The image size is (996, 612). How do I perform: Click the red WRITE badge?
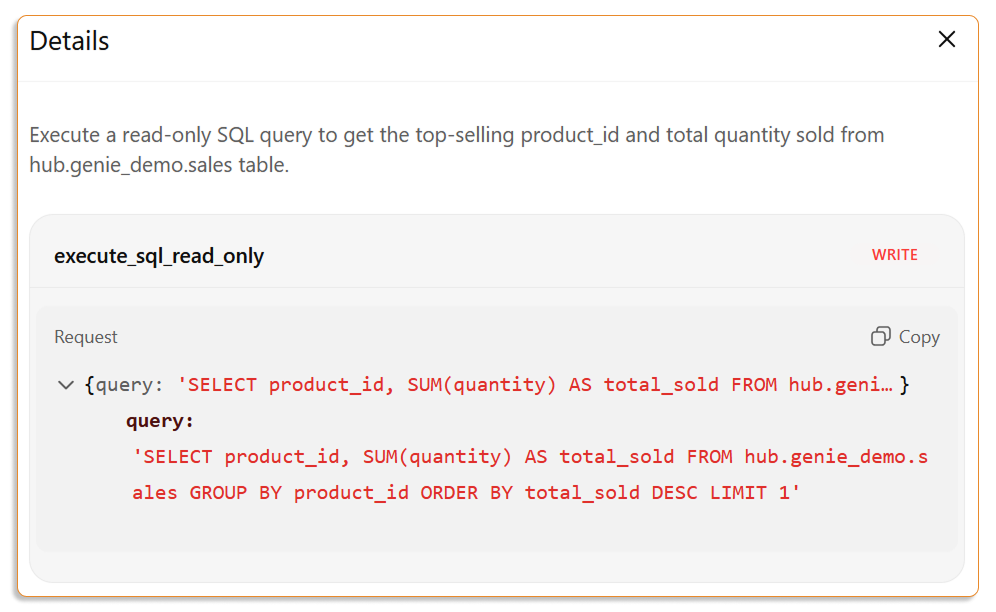tap(894, 255)
